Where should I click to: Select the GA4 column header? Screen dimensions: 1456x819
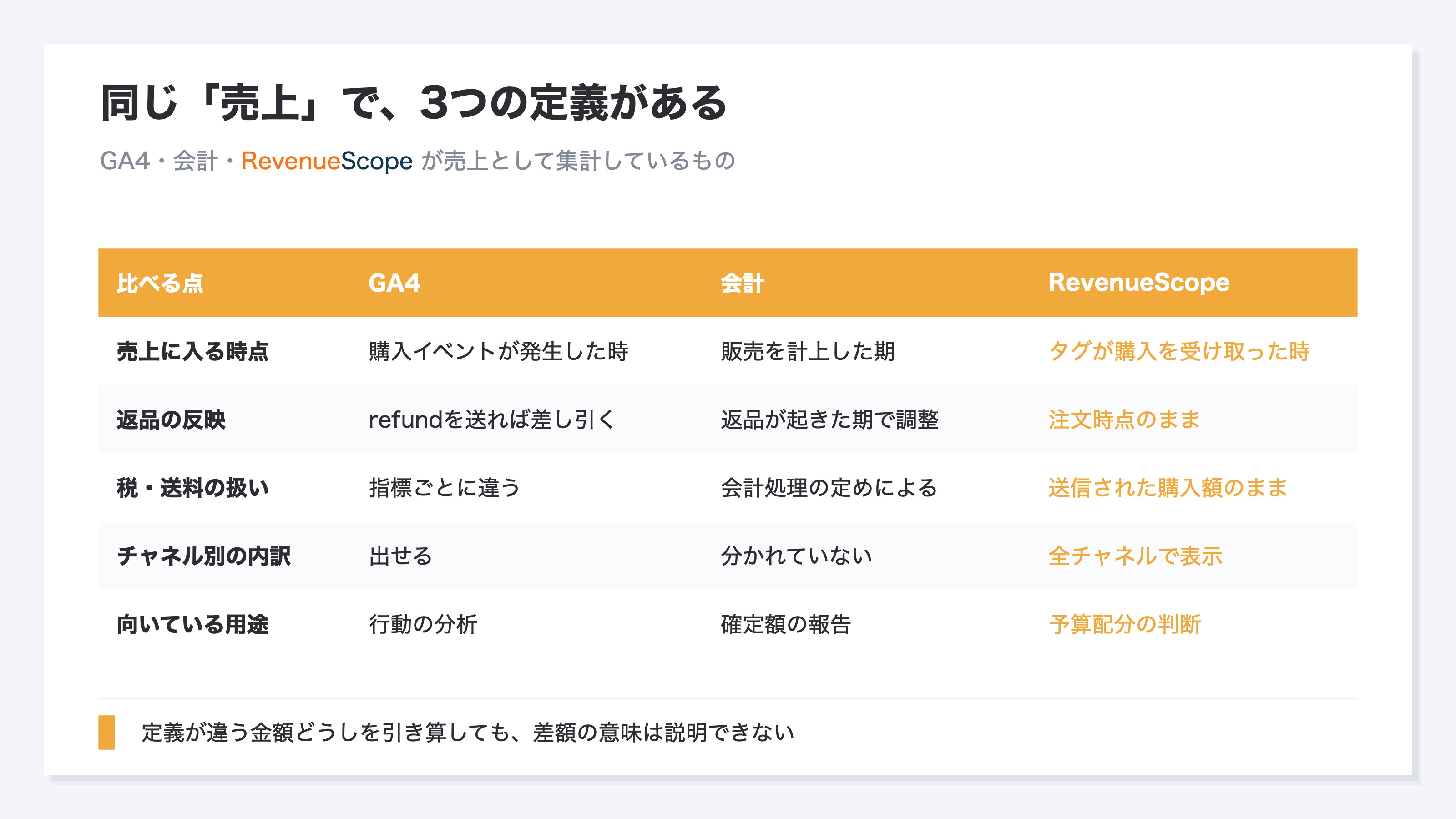[x=394, y=283]
